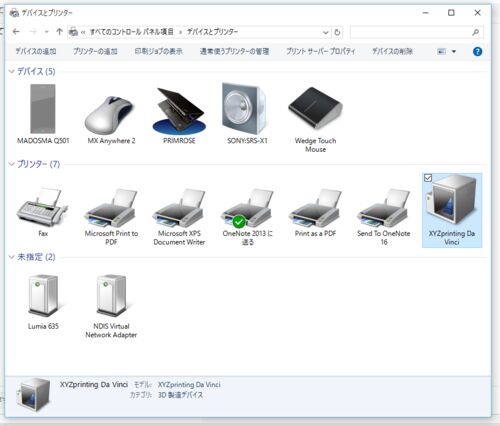Go back with the back arrow
The height and width of the screenshot is (426, 500).
[x=16, y=32]
